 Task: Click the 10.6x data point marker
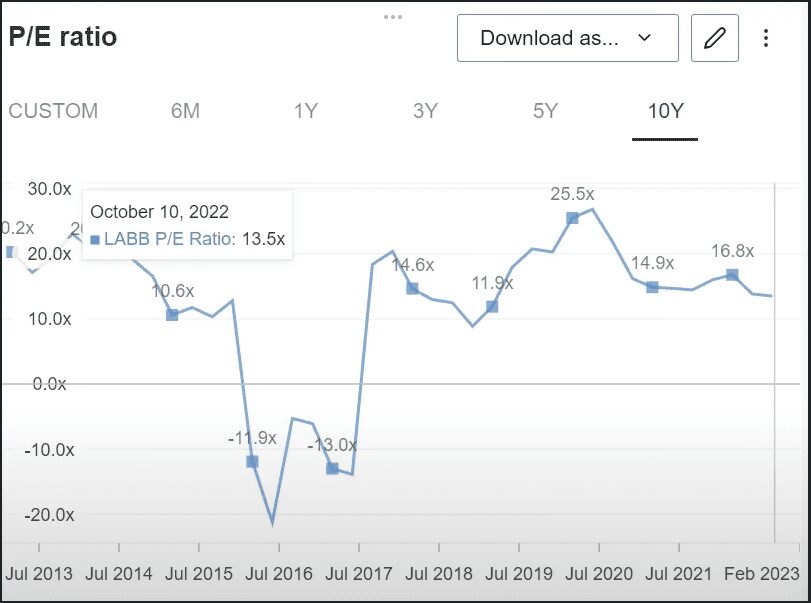pos(172,315)
